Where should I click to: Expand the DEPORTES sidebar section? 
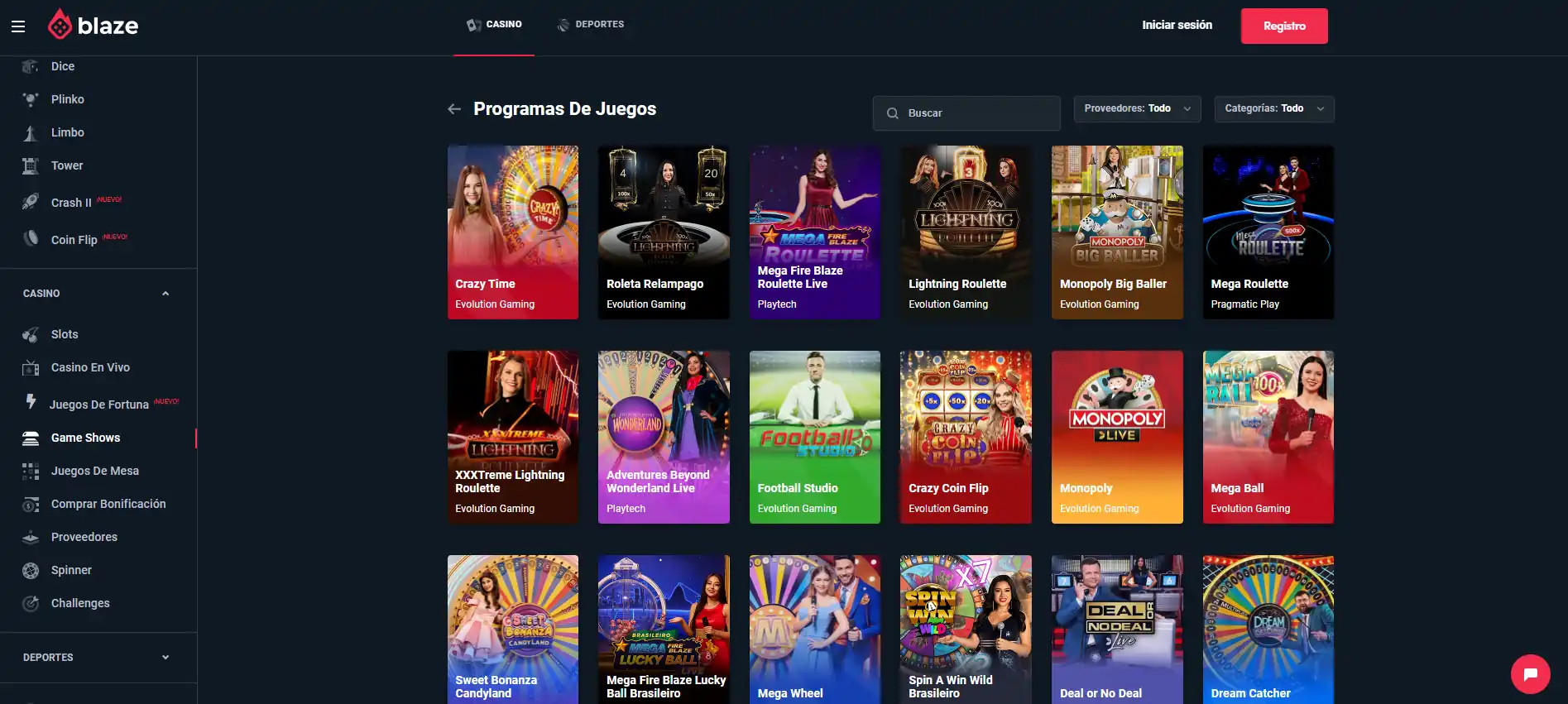(x=165, y=658)
